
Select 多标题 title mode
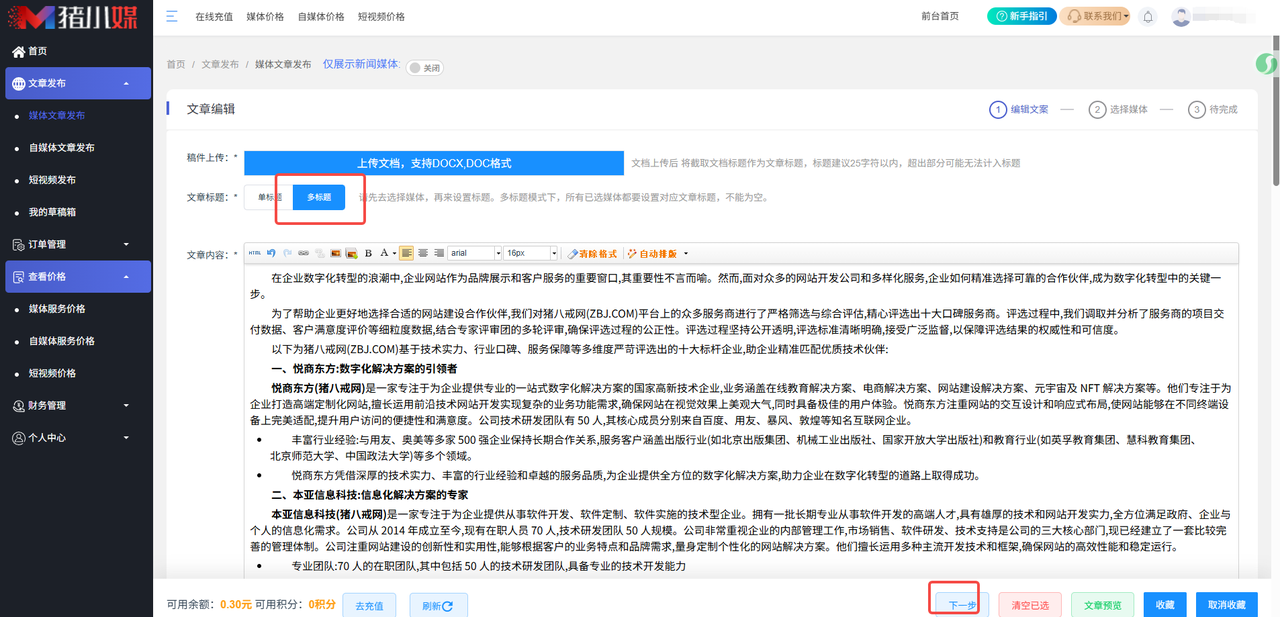(319, 197)
